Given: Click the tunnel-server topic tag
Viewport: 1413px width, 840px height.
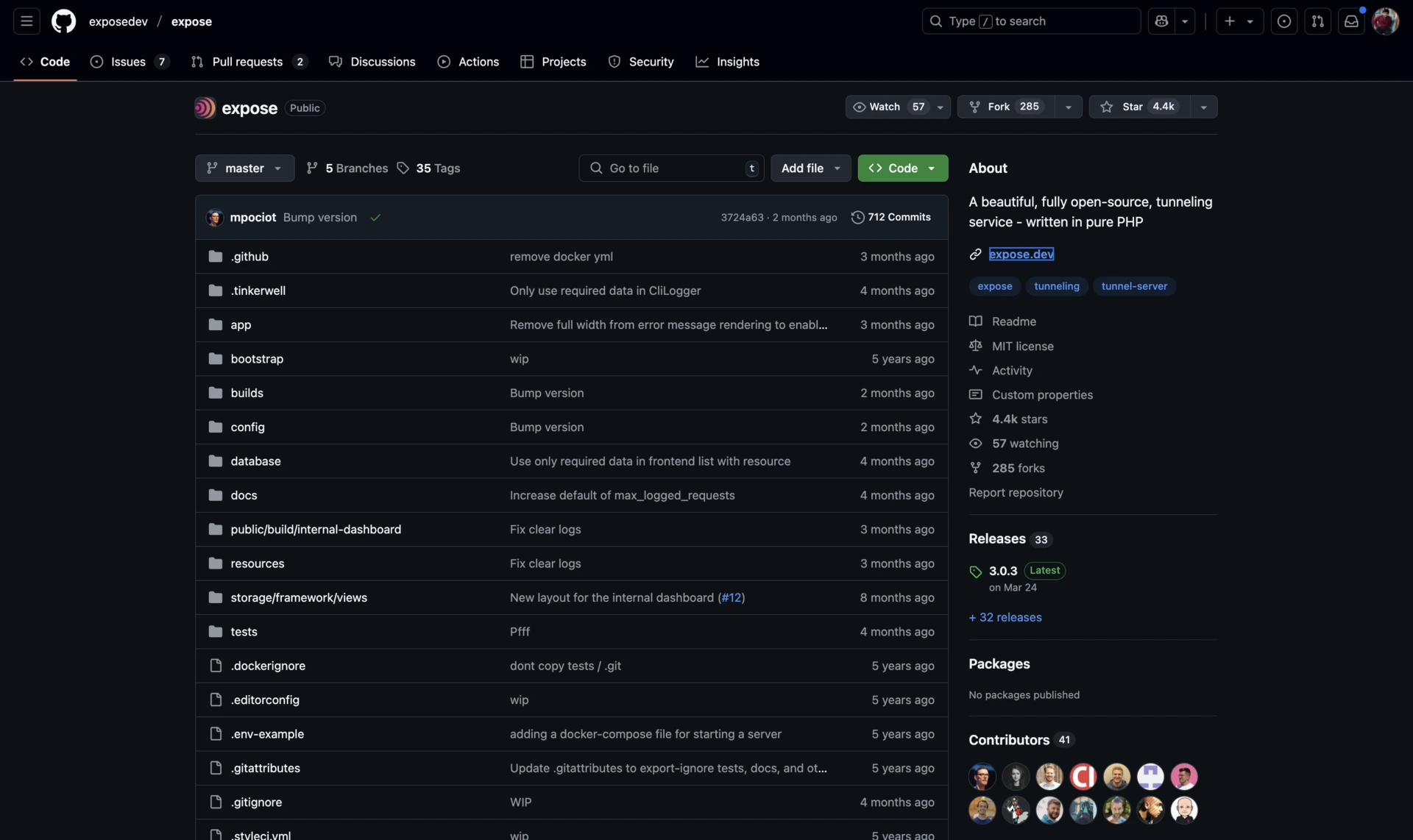Looking at the screenshot, I should (x=1134, y=286).
